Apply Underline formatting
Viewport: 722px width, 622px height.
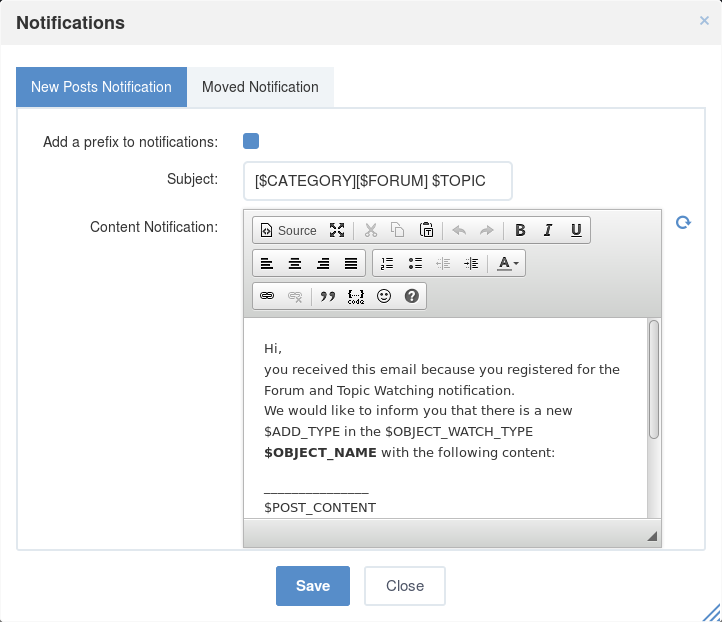point(576,230)
